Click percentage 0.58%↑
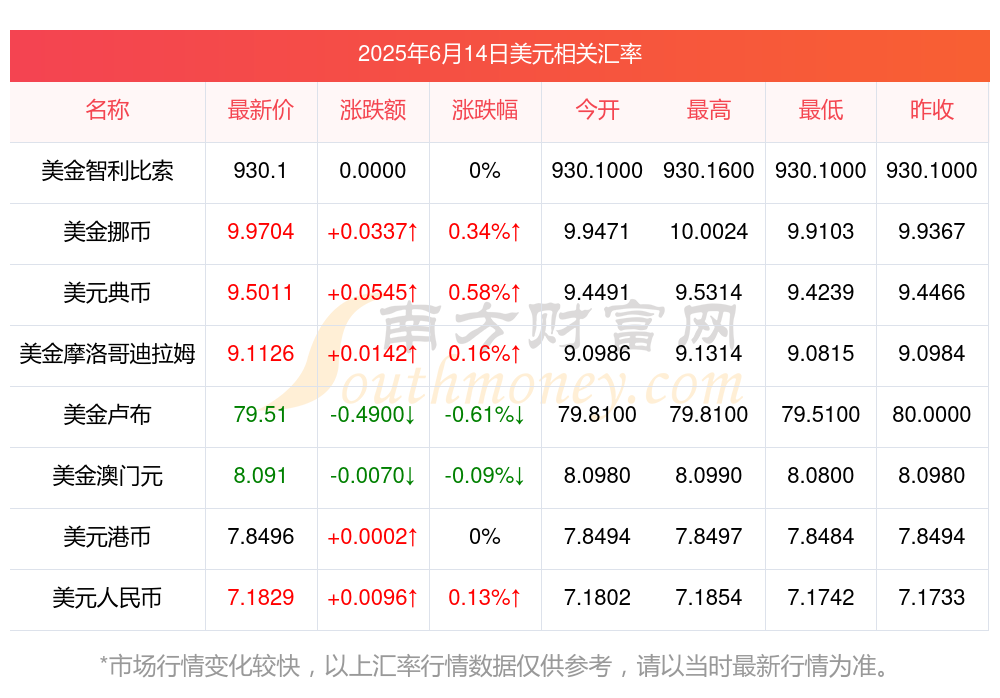Viewport: 1000px width, 698px height. tap(485, 293)
